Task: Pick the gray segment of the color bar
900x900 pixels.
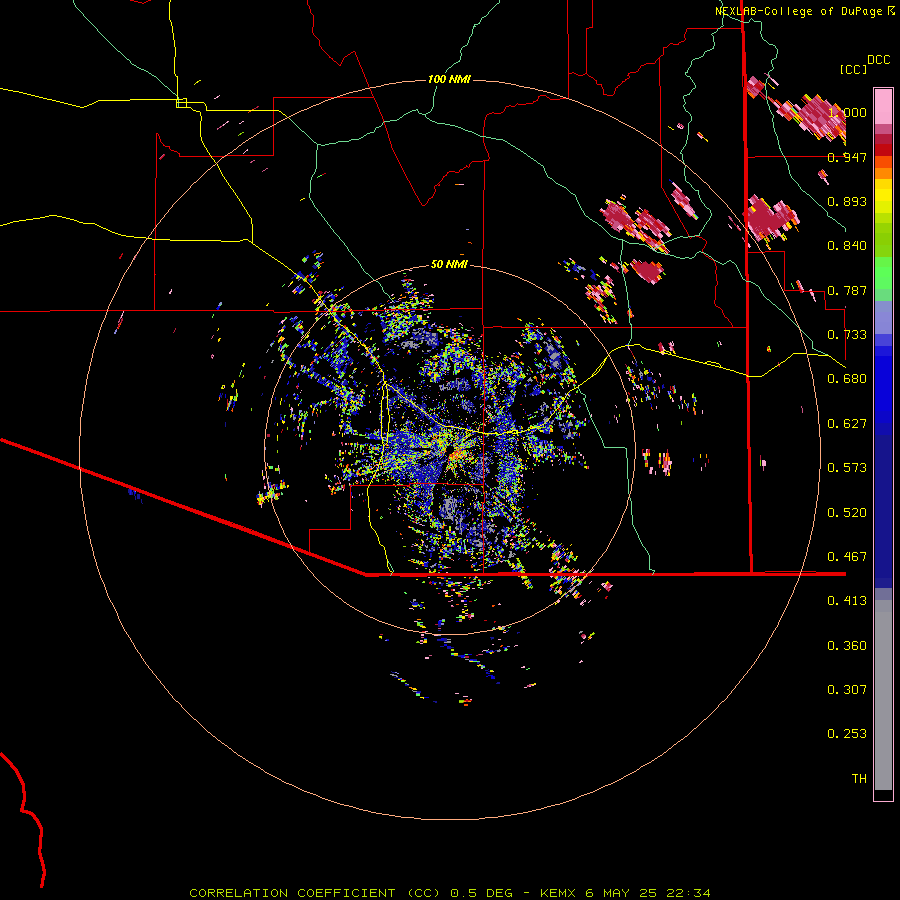Action: [883, 695]
